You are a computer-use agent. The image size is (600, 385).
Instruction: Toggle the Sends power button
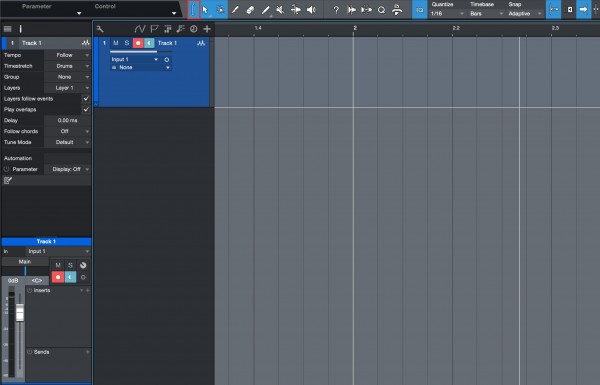(x=29, y=352)
